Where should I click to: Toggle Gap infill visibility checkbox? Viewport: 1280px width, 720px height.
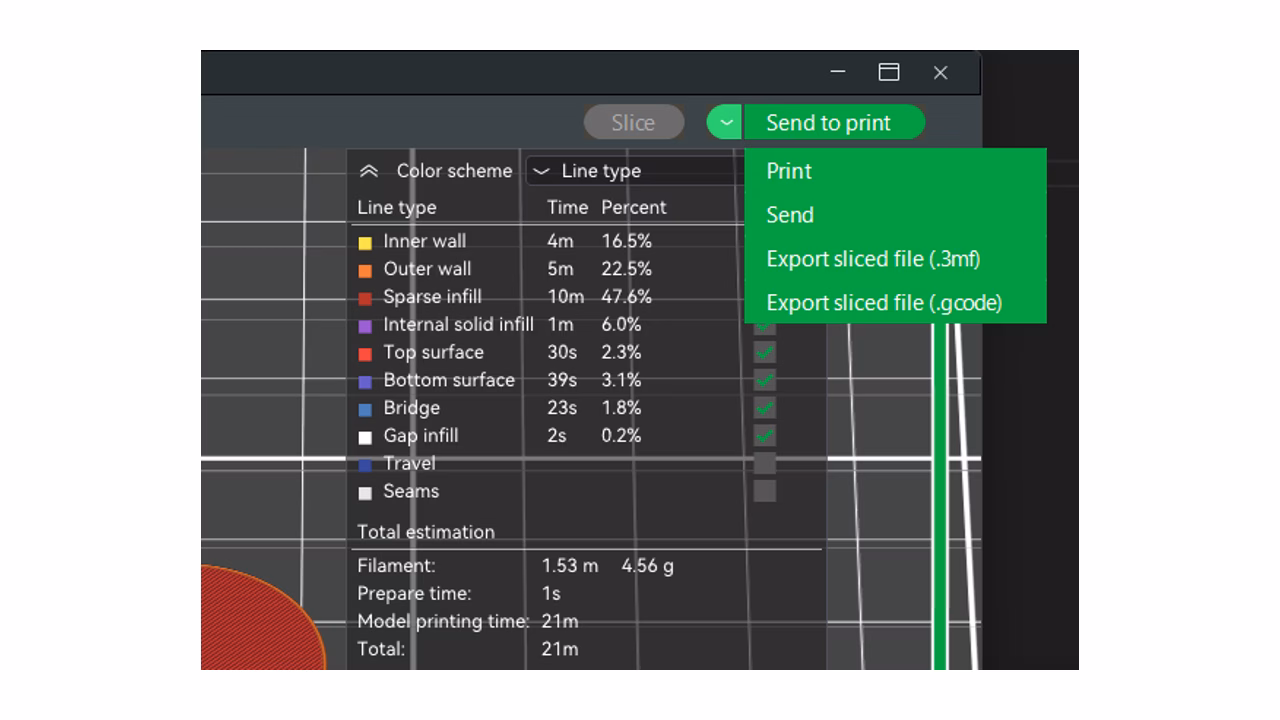click(764, 436)
